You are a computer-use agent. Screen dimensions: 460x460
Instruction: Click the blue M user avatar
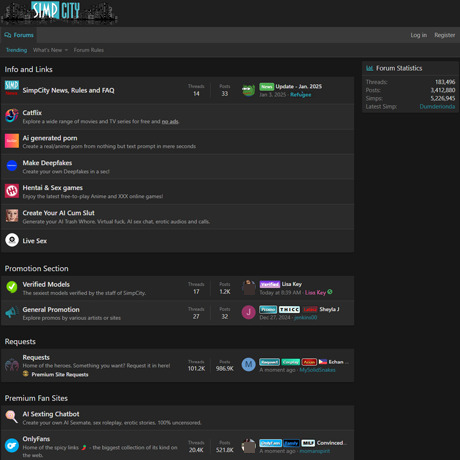pos(248,364)
